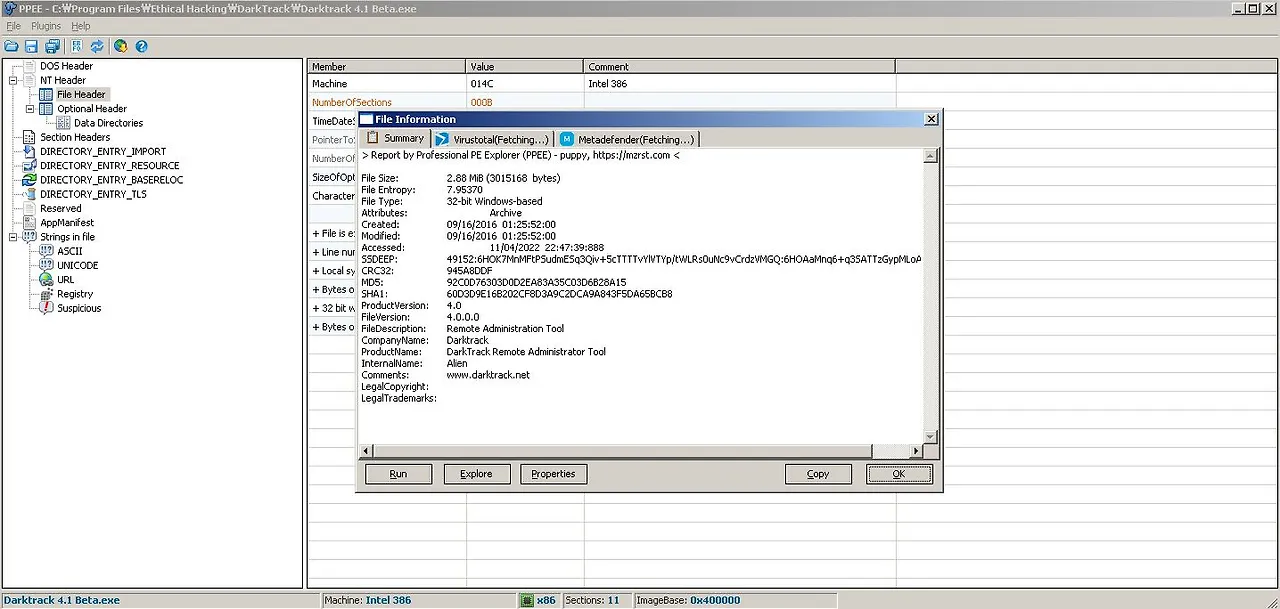Click the DIRECTORY_ENTRY_IMPORT icon
This screenshot has width=1280, height=609.
point(30,151)
